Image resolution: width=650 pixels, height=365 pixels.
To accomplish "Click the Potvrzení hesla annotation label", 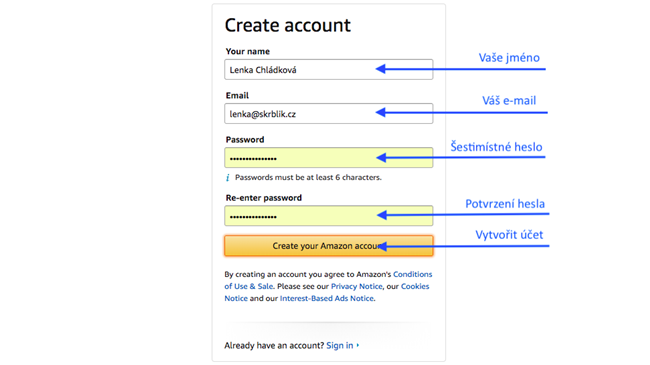I will (505, 204).
